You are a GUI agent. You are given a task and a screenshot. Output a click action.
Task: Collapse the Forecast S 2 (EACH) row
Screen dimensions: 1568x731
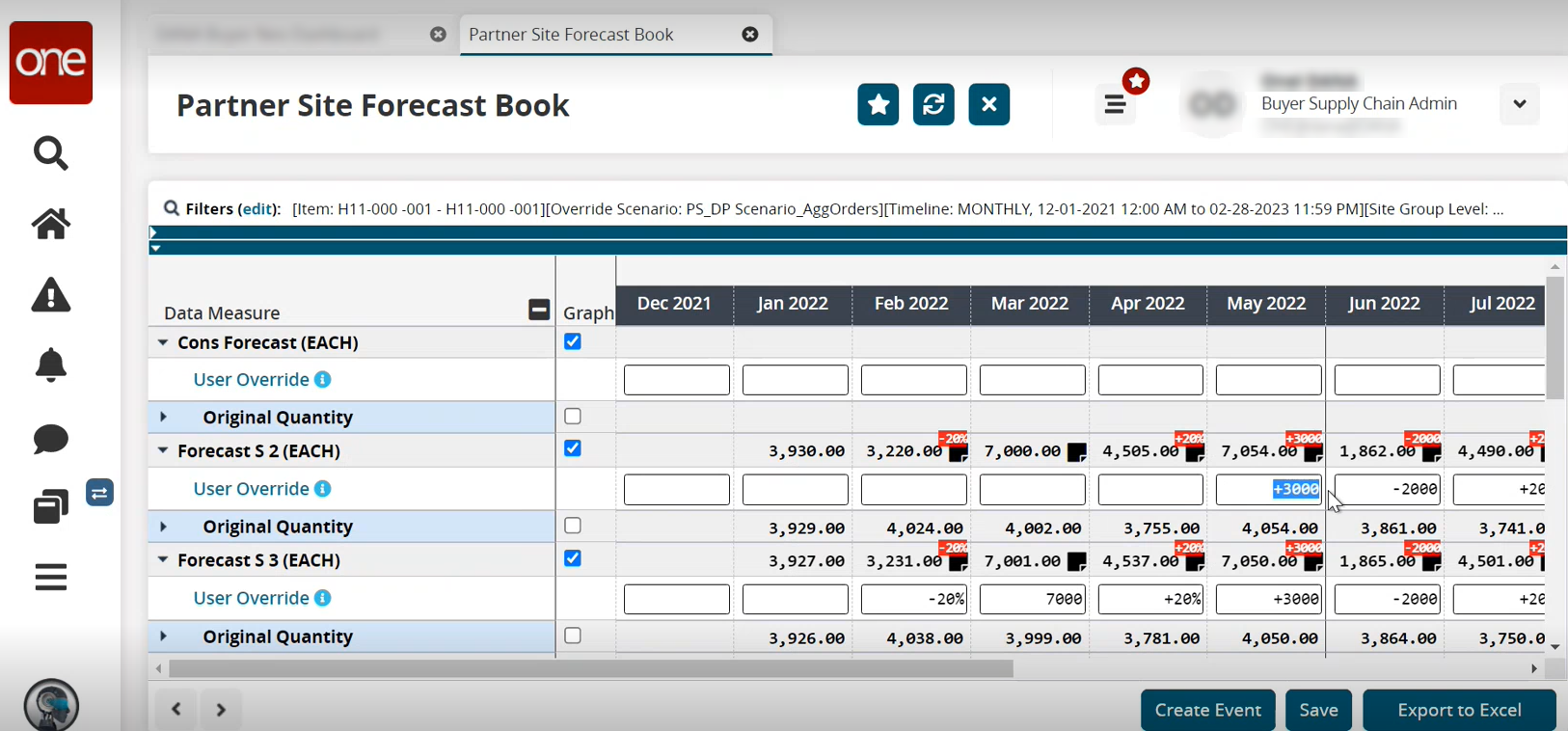pos(163,450)
